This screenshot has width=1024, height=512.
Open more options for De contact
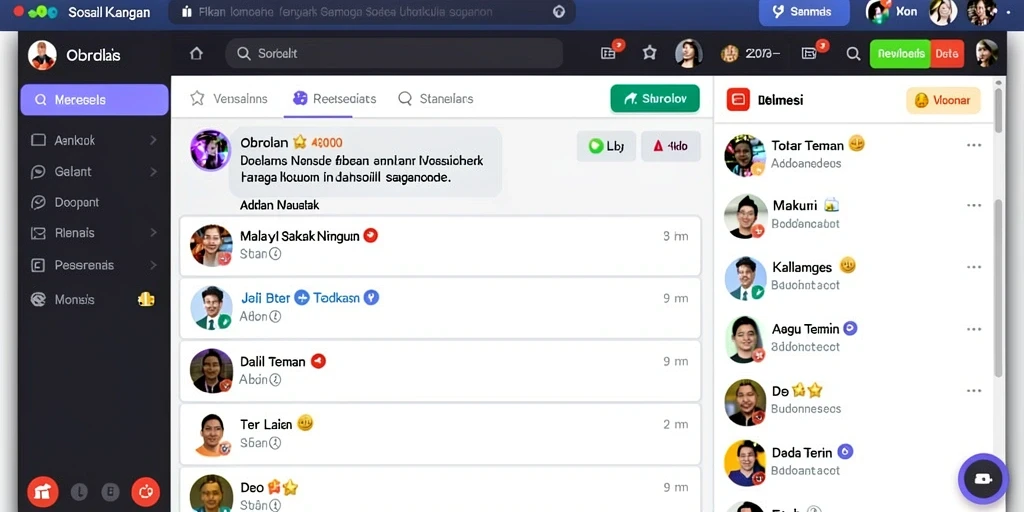(x=974, y=391)
